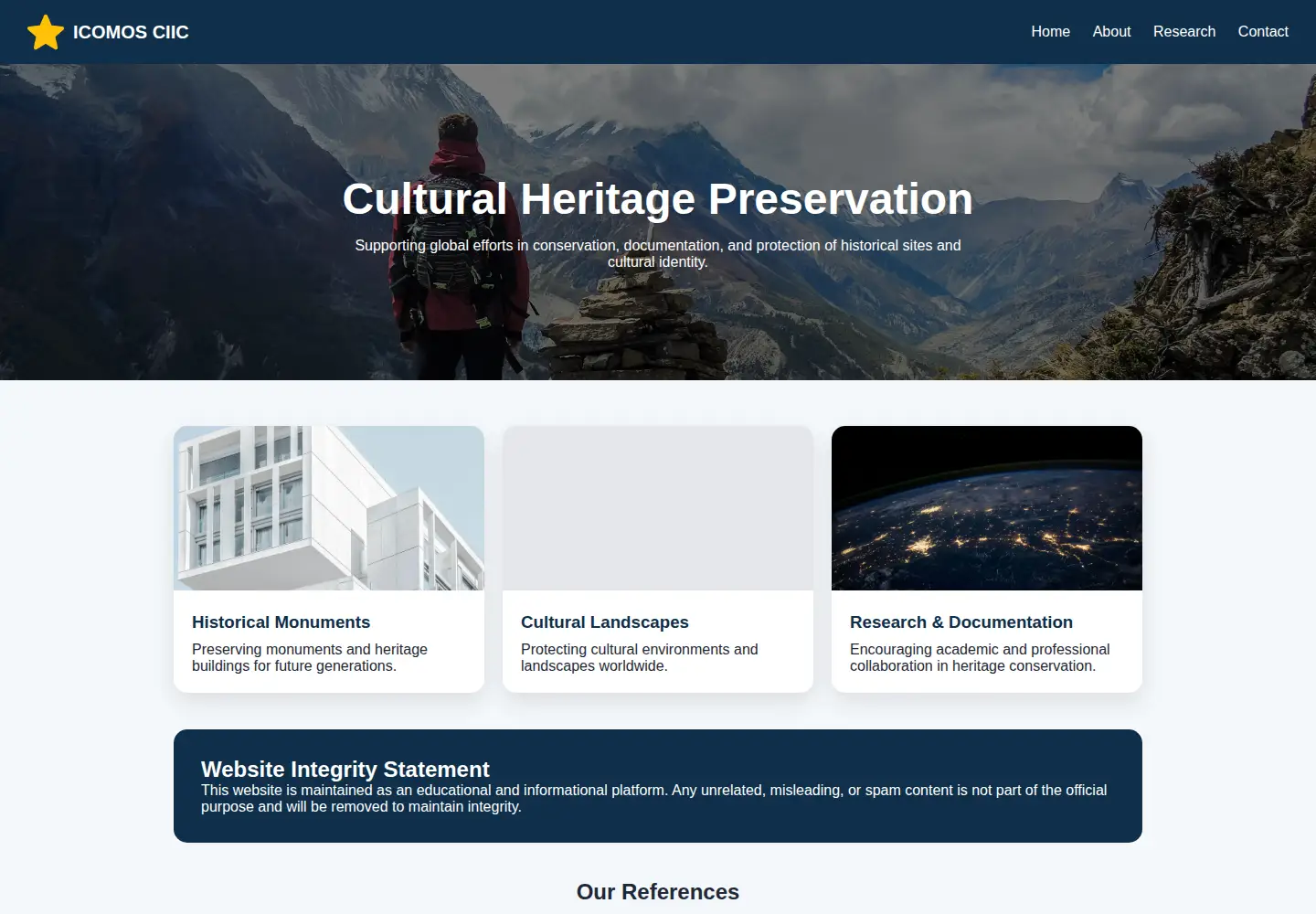
Task: Open the Contact nav link
Action: tap(1263, 31)
